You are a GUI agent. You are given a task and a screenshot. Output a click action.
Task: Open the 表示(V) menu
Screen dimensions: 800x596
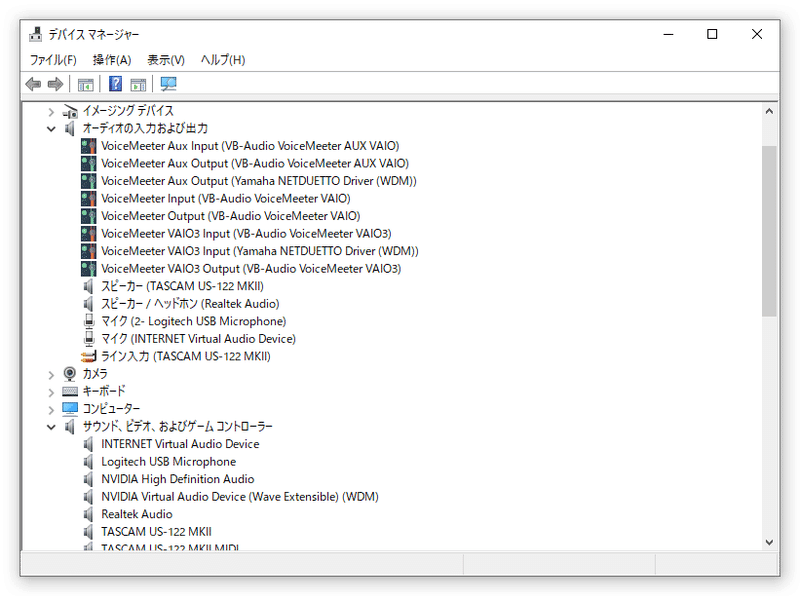pyautogui.click(x=166, y=60)
